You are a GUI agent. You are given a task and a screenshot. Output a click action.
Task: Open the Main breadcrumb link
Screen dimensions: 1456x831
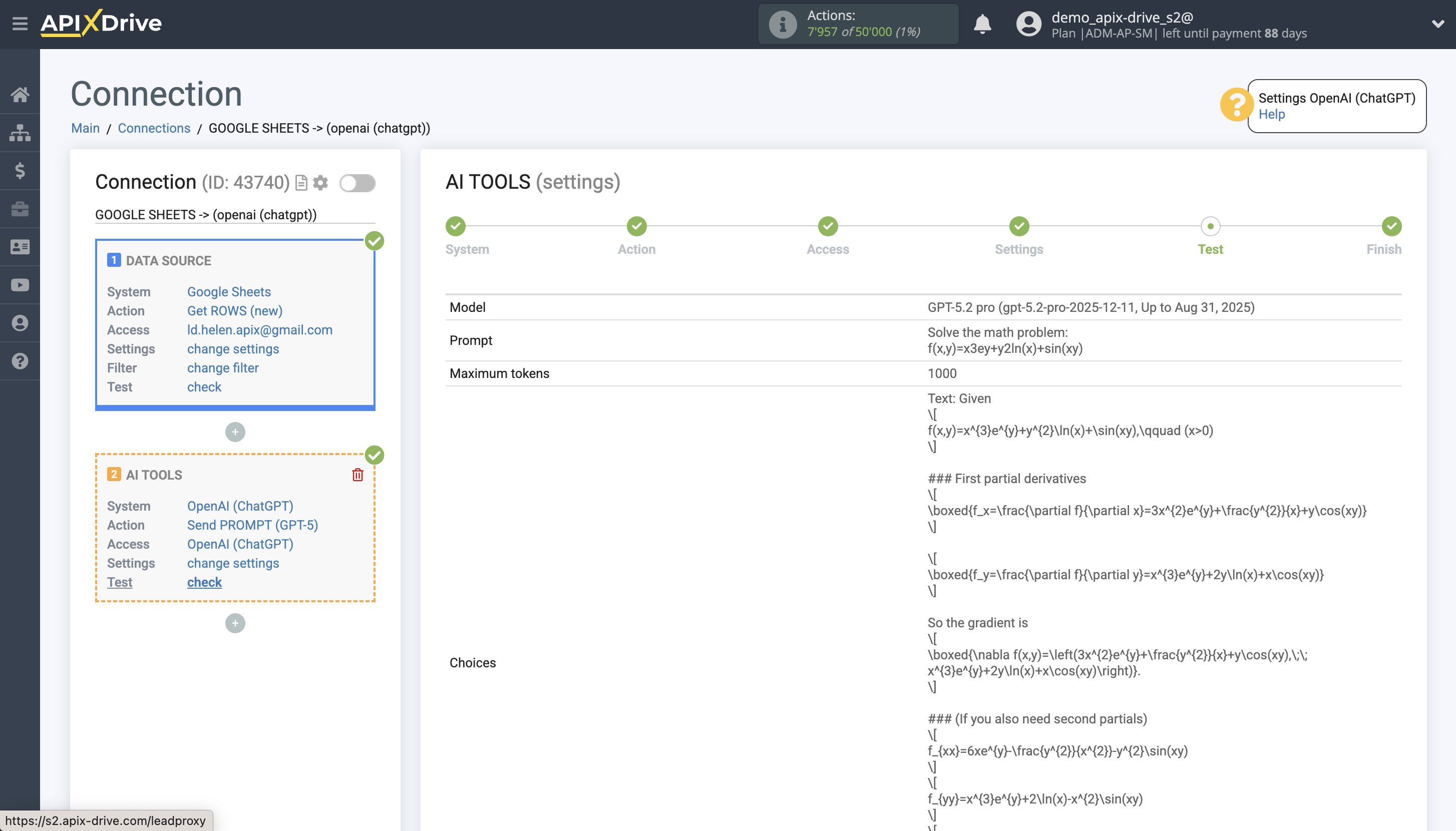(86, 128)
